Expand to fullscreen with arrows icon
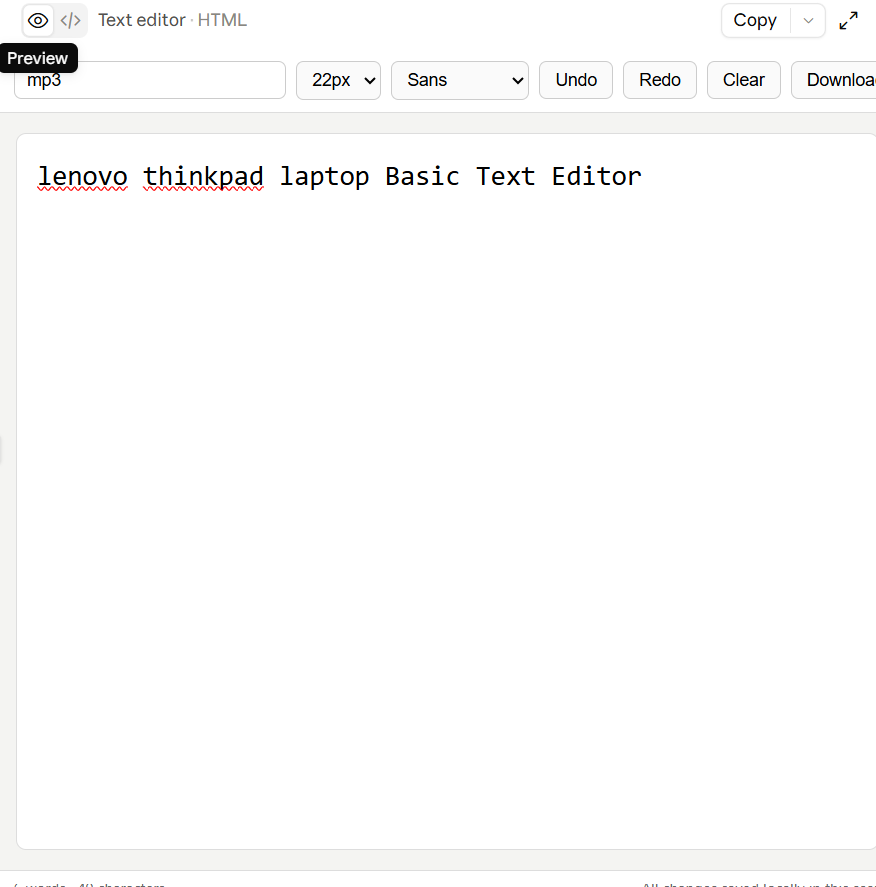The width and height of the screenshot is (876, 887). click(848, 21)
